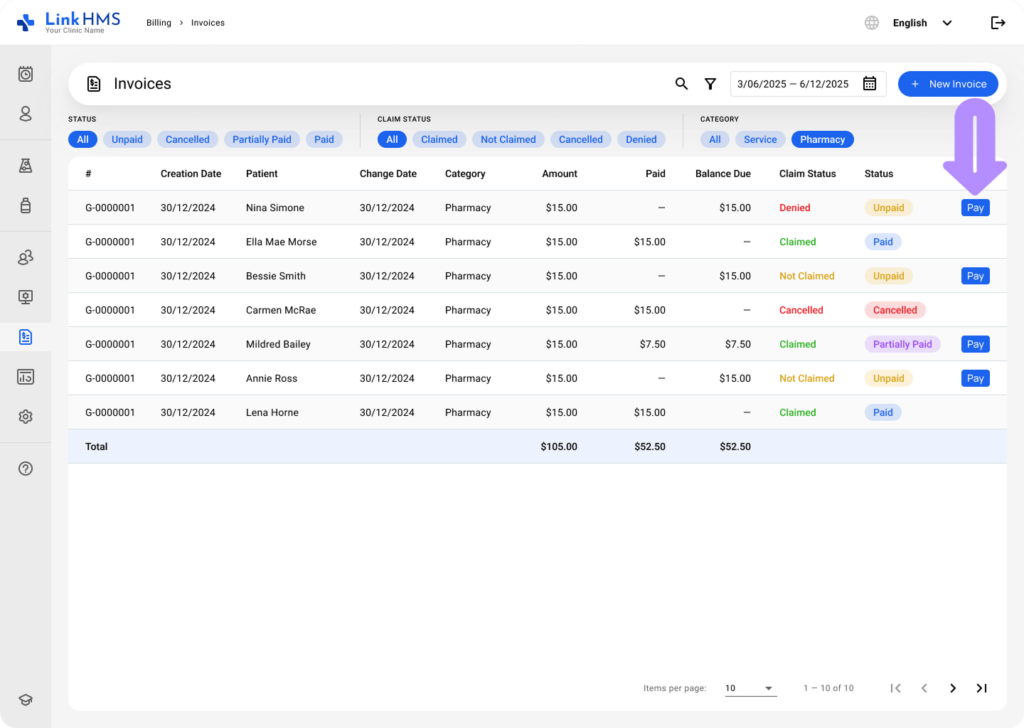Select the Partially Paid status filter chip
The width and height of the screenshot is (1024, 728).
point(262,139)
